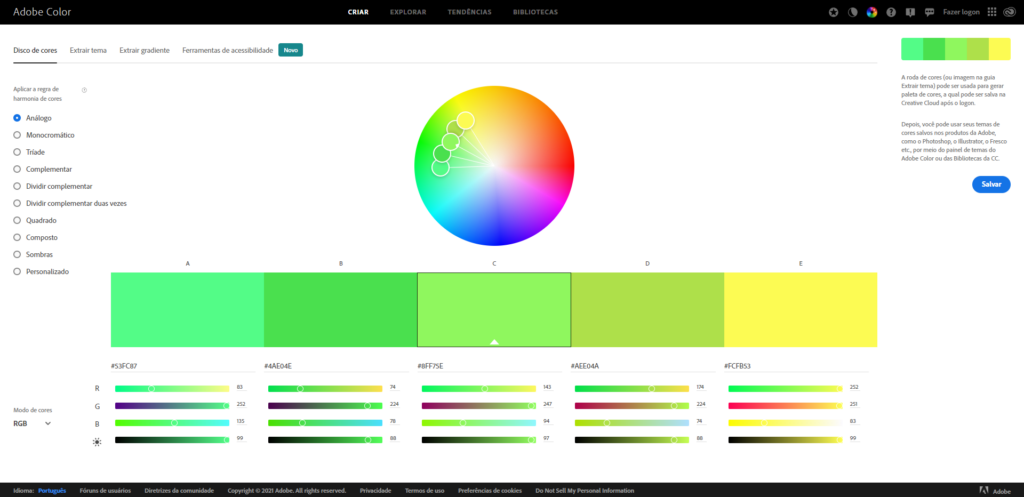
Task: Open the TENDÊNCIAS menu
Action: click(470, 12)
